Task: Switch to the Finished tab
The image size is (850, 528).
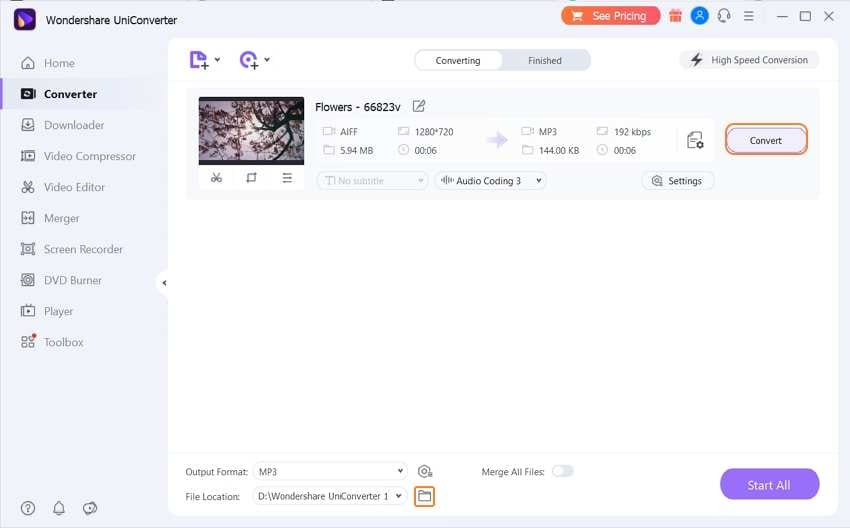Action: coord(545,60)
